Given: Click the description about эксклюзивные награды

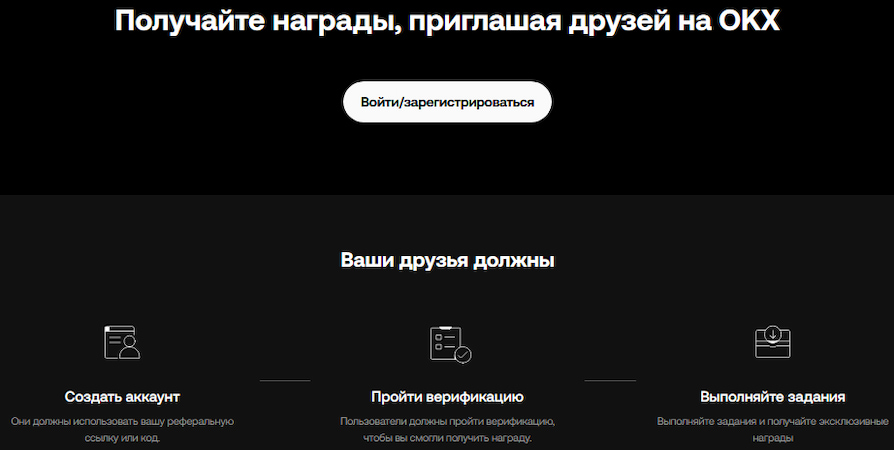Looking at the screenshot, I should tap(773, 430).
